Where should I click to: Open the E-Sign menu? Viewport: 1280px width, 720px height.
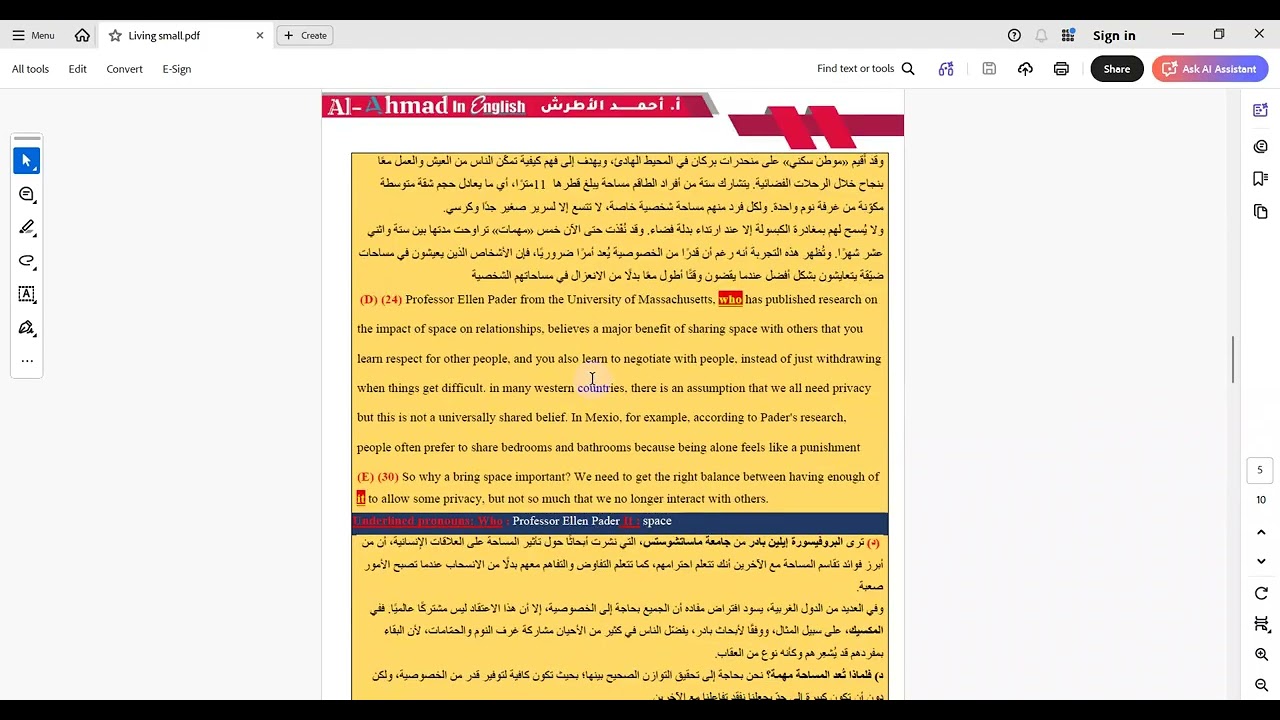point(177,69)
